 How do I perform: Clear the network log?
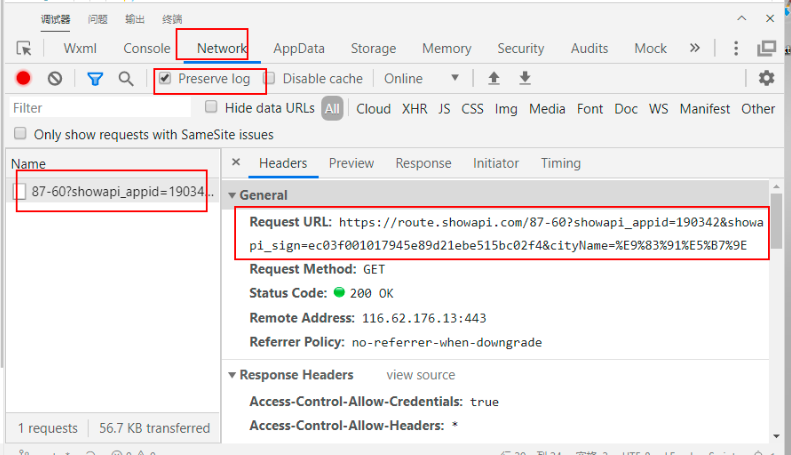pyautogui.click(x=55, y=79)
